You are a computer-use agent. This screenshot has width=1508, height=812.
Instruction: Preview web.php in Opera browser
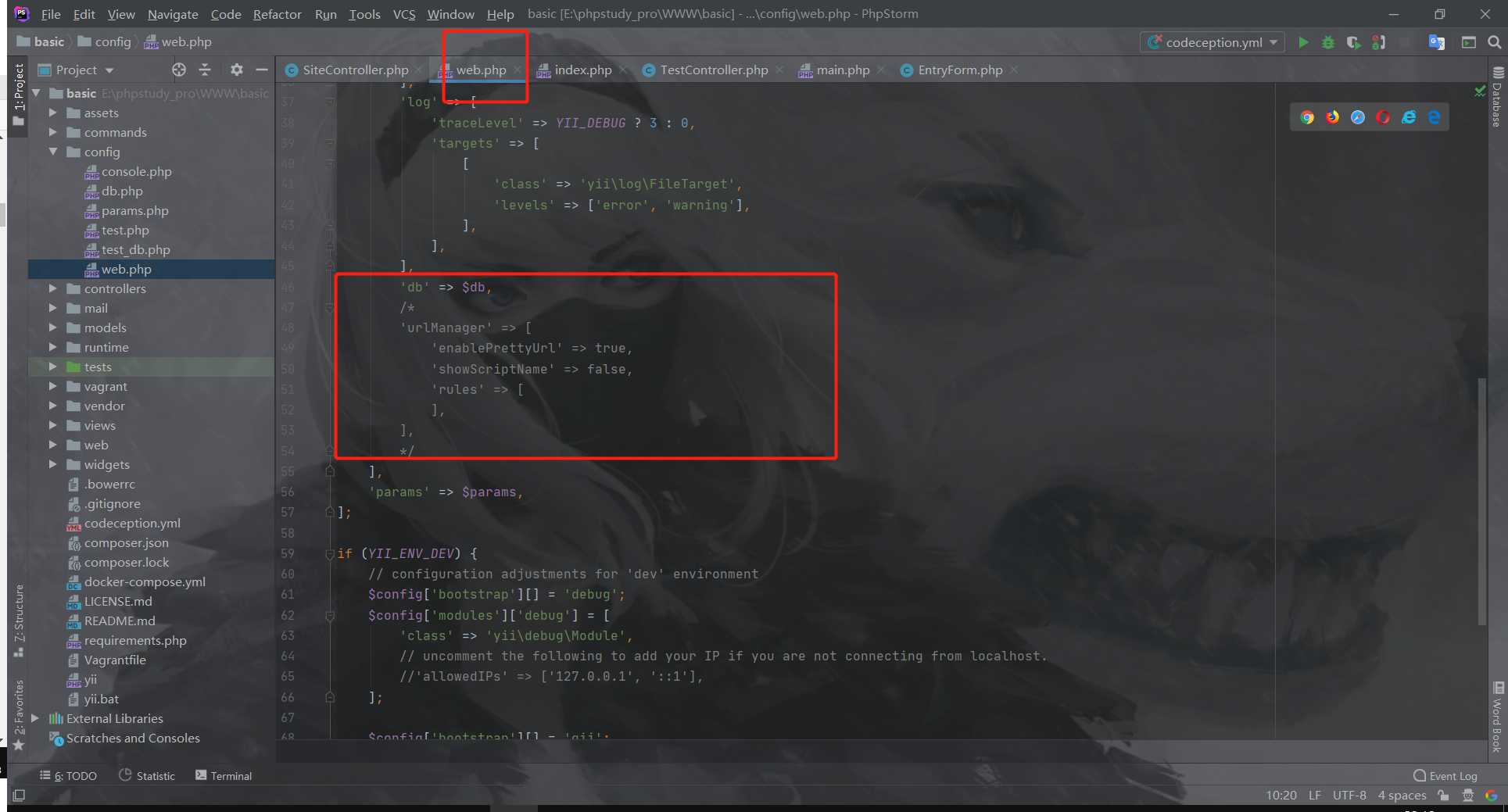tap(1383, 117)
